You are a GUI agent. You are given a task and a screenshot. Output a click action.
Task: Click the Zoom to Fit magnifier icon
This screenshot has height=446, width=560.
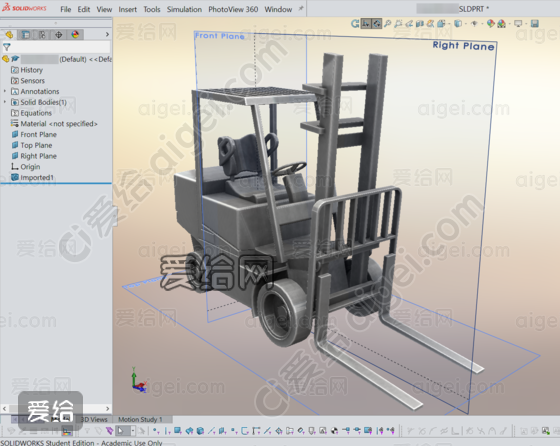point(388,24)
